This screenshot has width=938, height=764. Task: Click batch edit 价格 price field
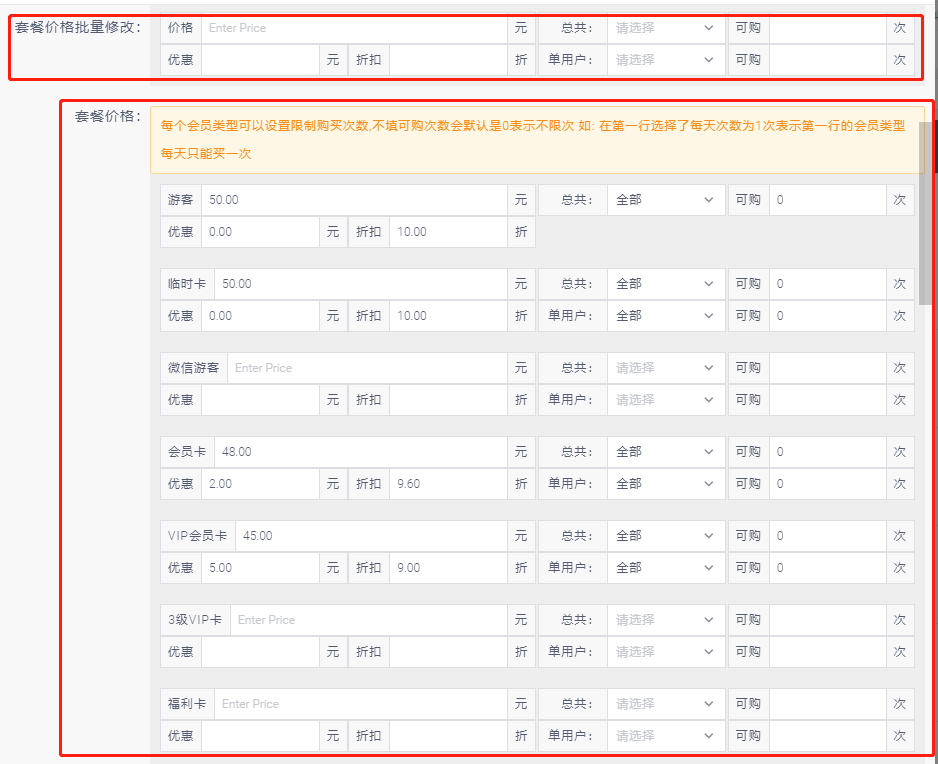point(354,28)
